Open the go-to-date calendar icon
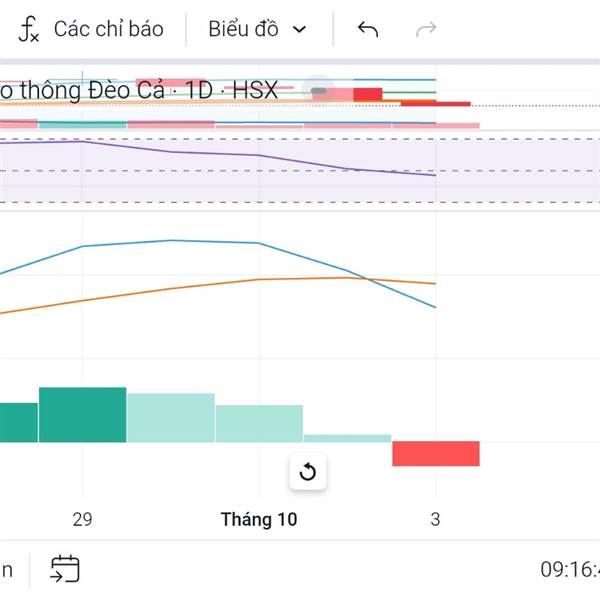The image size is (600, 600). click(x=65, y=569)
